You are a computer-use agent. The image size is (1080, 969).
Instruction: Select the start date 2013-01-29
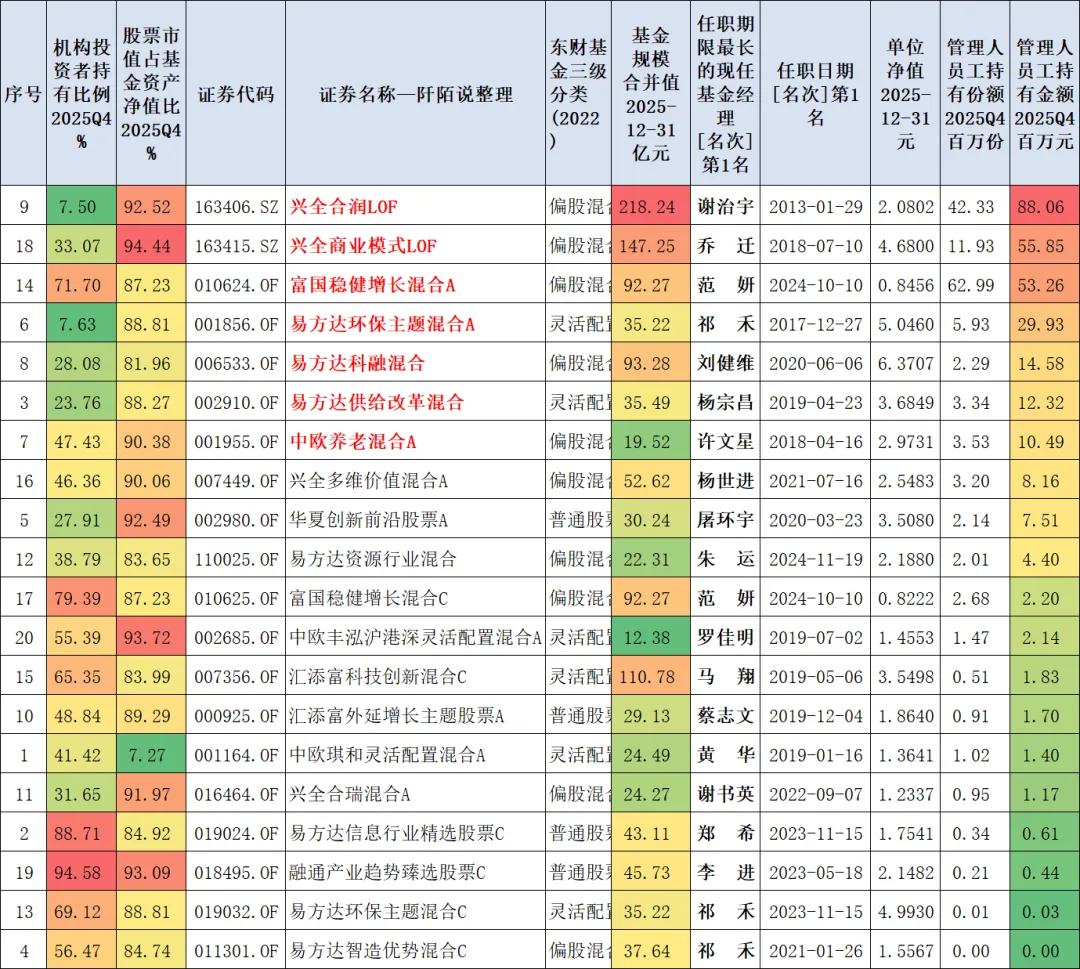(816, 207)
